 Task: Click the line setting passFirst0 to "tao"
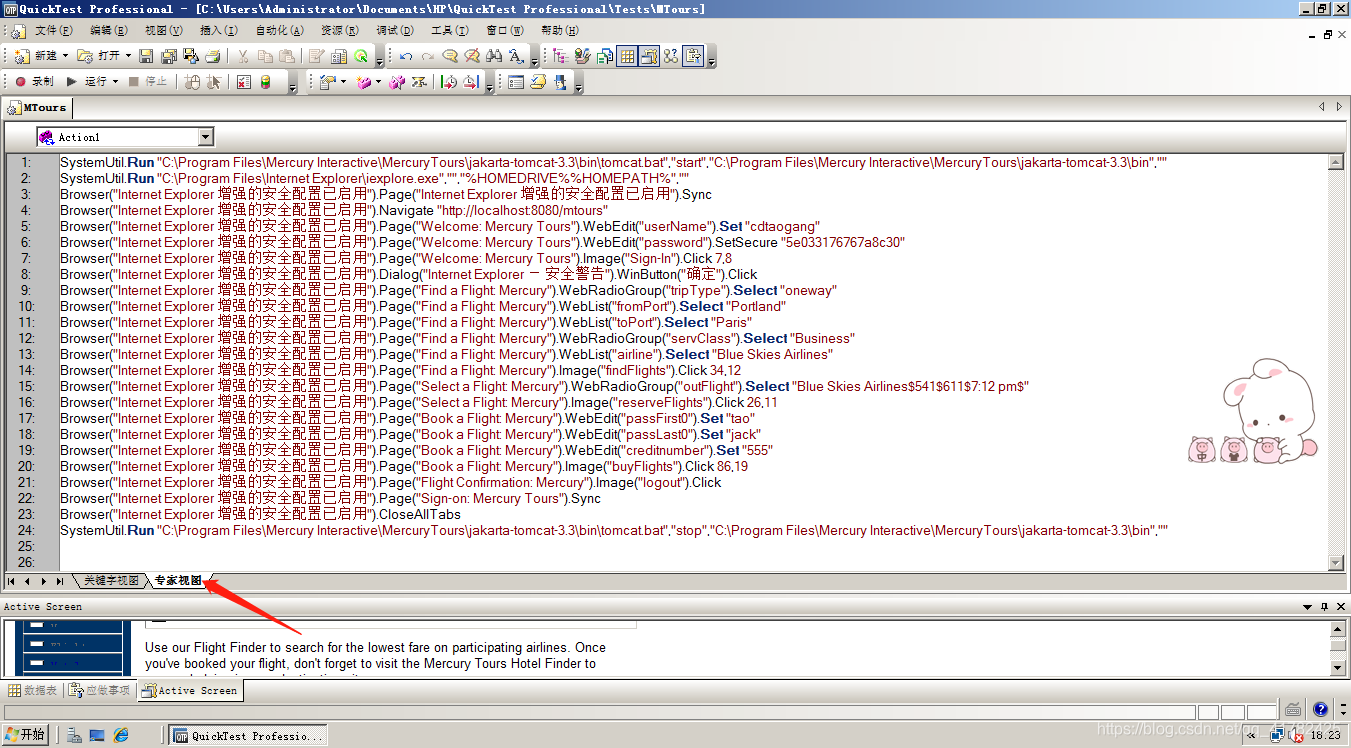tap(408, 418)
